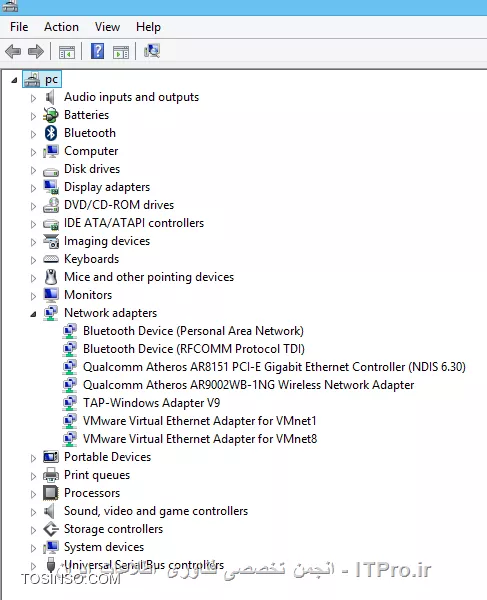The height and width of the screenshot is (600, 487).
Task: Click the Scan for hardware changes icon
Action: (152, 51)
